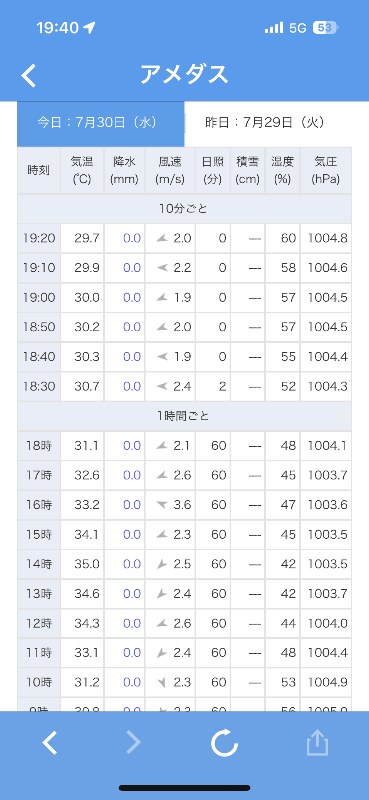
Task: Tap the home indicator bar at the bottom
Action: tap(184, 788)
